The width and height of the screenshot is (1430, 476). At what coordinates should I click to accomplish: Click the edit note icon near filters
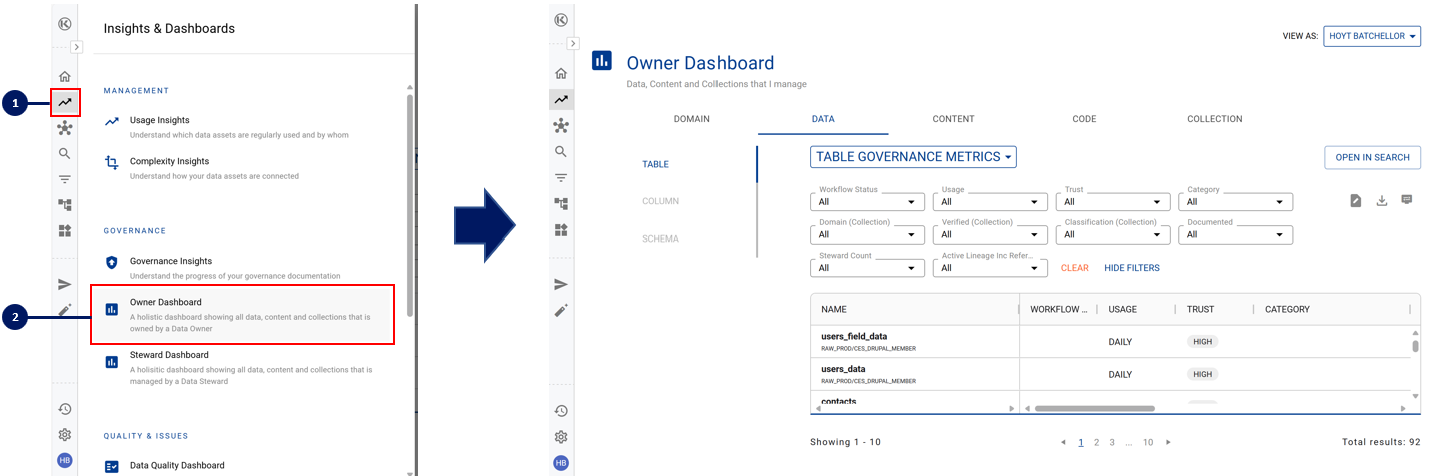(x=1355, y=201)
